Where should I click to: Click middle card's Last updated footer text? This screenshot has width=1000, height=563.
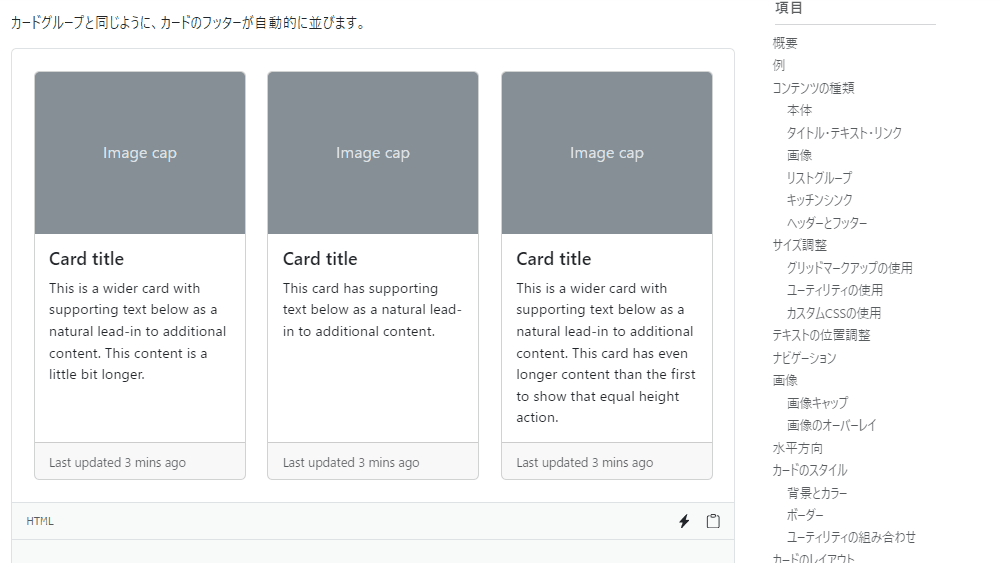(x=351, y=463)
